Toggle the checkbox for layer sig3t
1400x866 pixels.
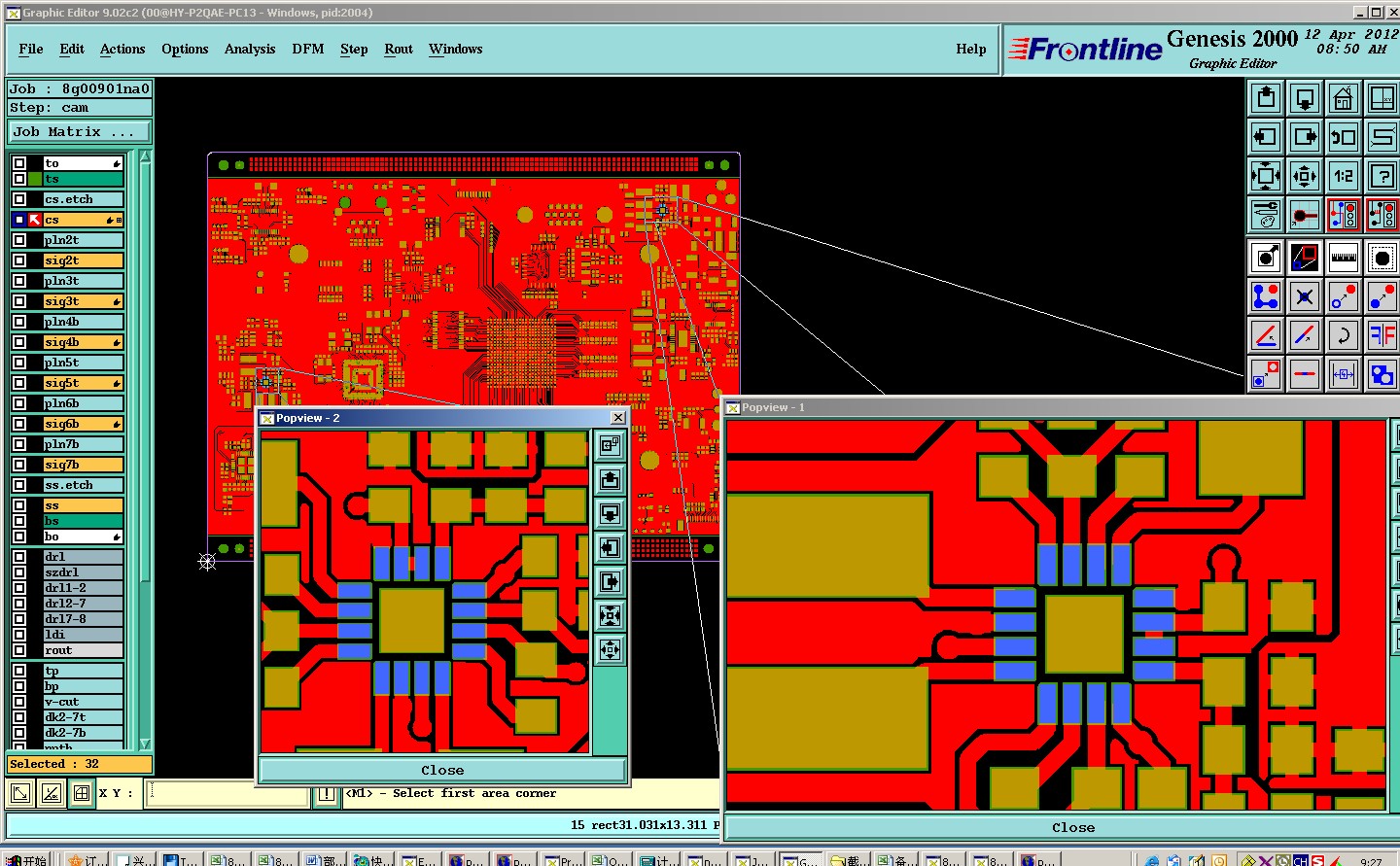tap(19, 301)
